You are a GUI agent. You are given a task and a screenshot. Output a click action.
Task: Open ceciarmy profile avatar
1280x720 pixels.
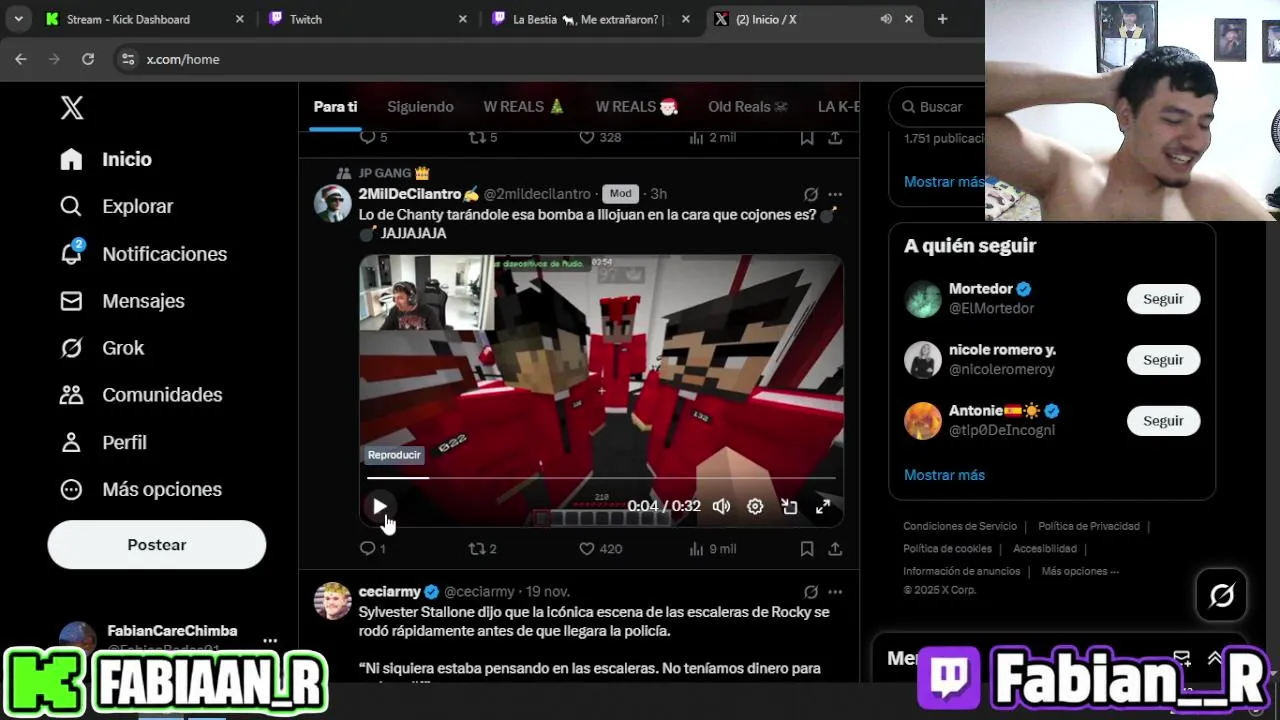[x=333, y=601]
